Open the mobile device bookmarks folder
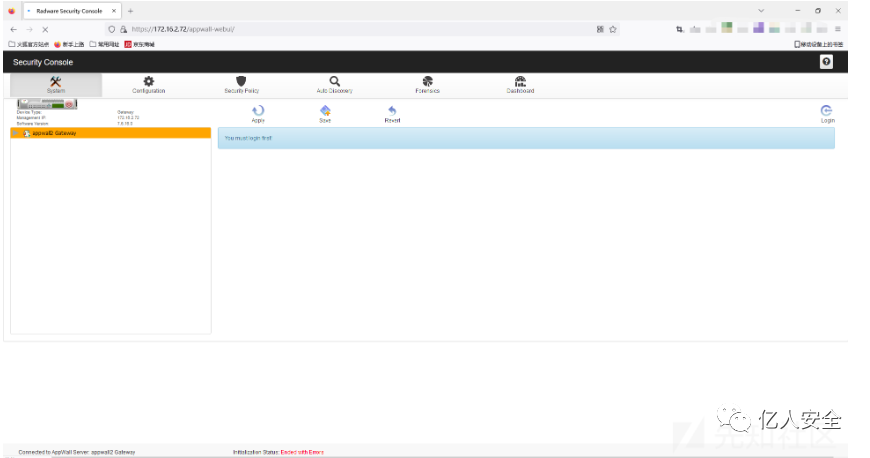This screenshot has width=870, height=458. click(818, 44)
